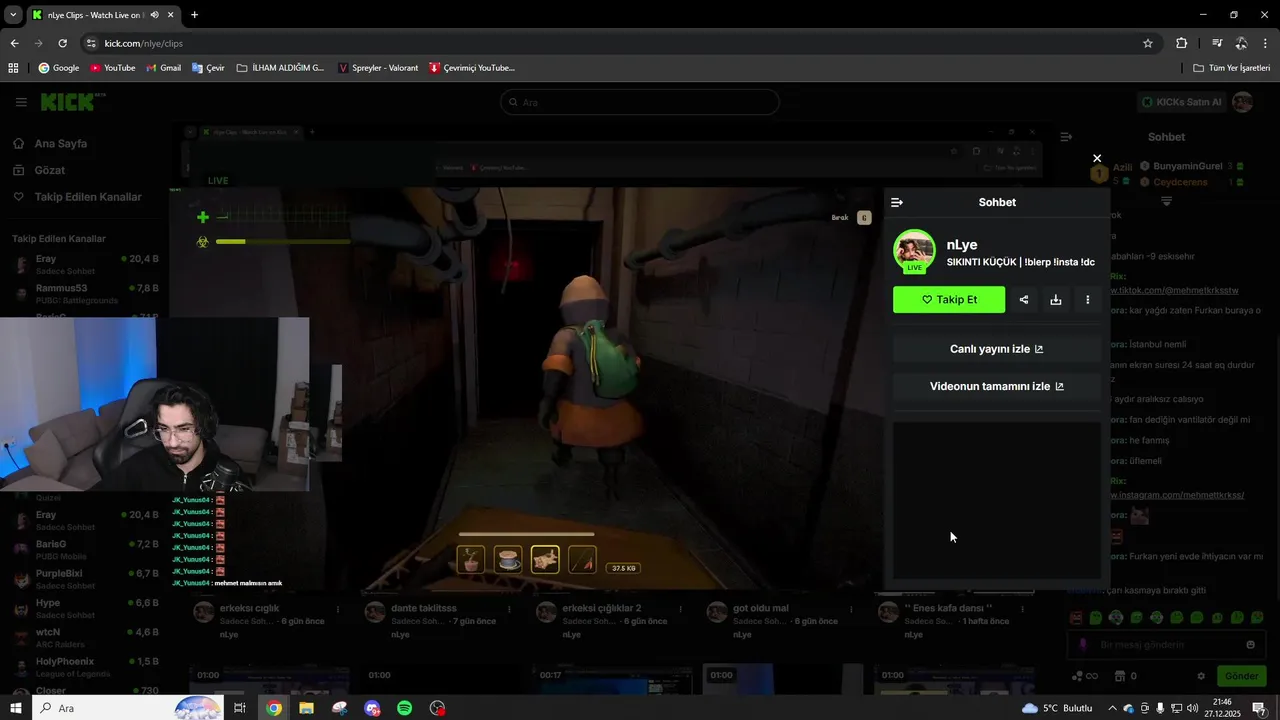Viewport: 1280px width, 720px height.
Task: Click the Gönder chat send button
Action: 1241,676
